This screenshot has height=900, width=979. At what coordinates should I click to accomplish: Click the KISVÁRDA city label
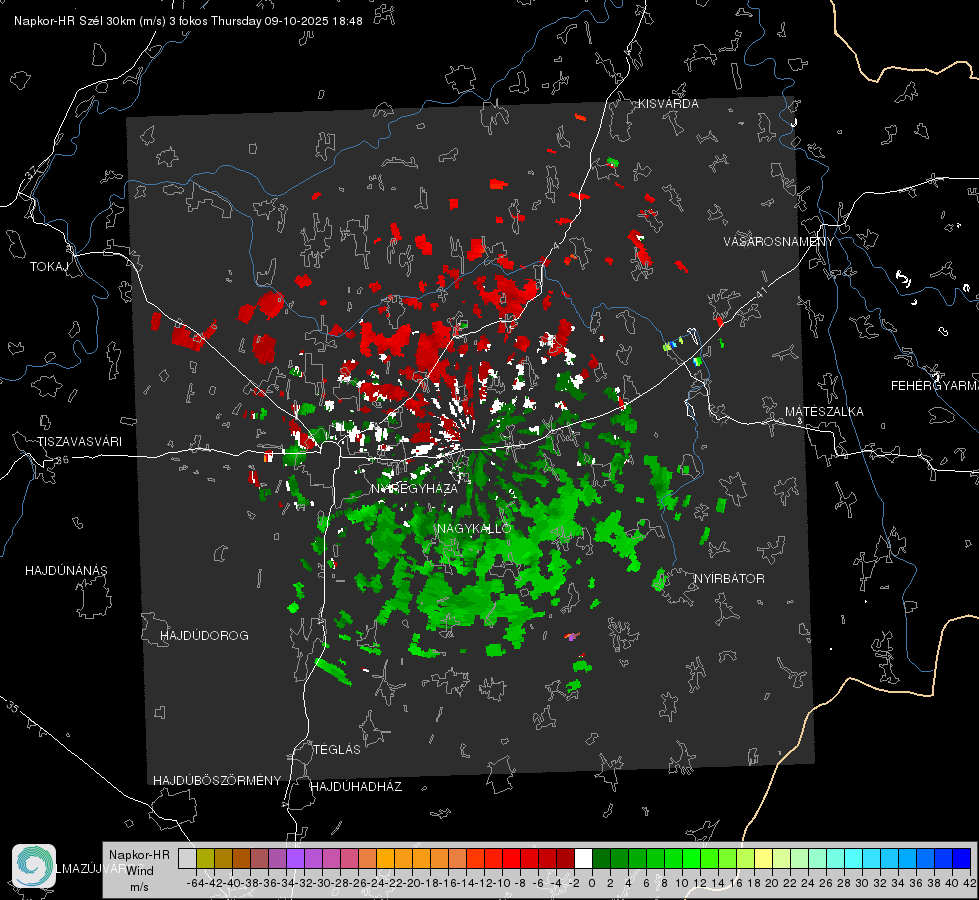668,104
